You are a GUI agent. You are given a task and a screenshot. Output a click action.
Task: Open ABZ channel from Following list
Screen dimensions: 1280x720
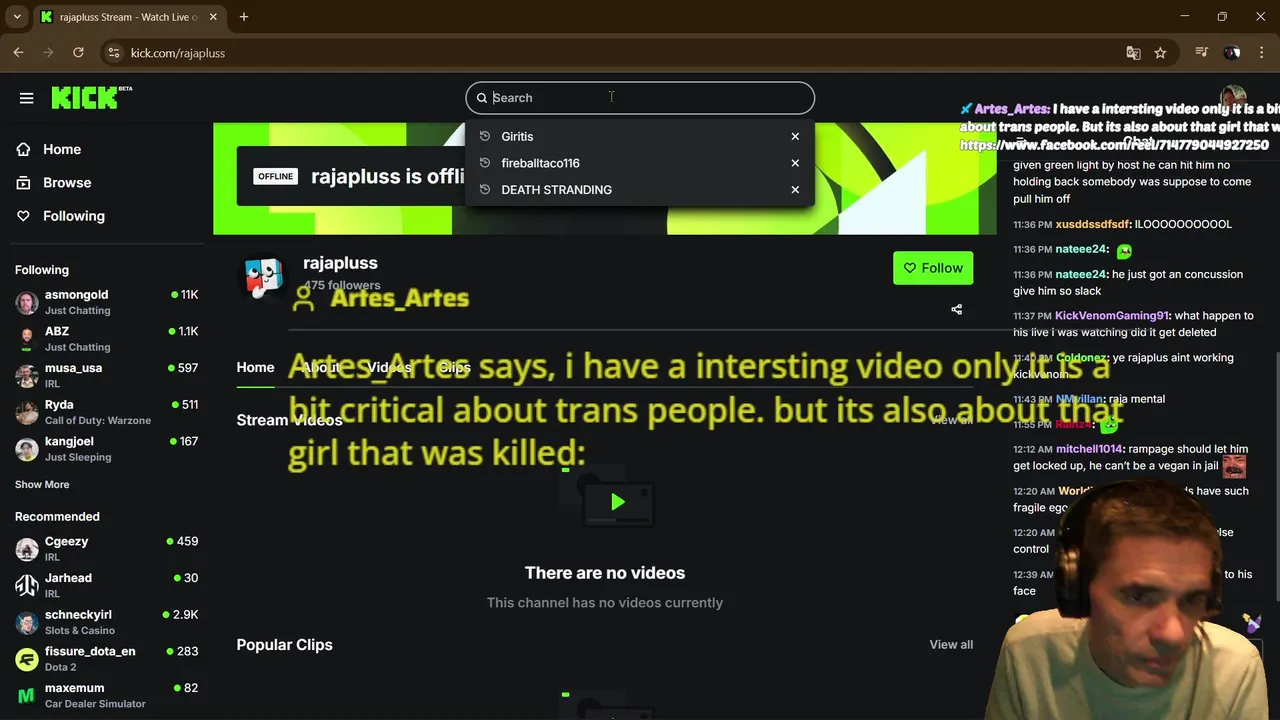point(107,338)
